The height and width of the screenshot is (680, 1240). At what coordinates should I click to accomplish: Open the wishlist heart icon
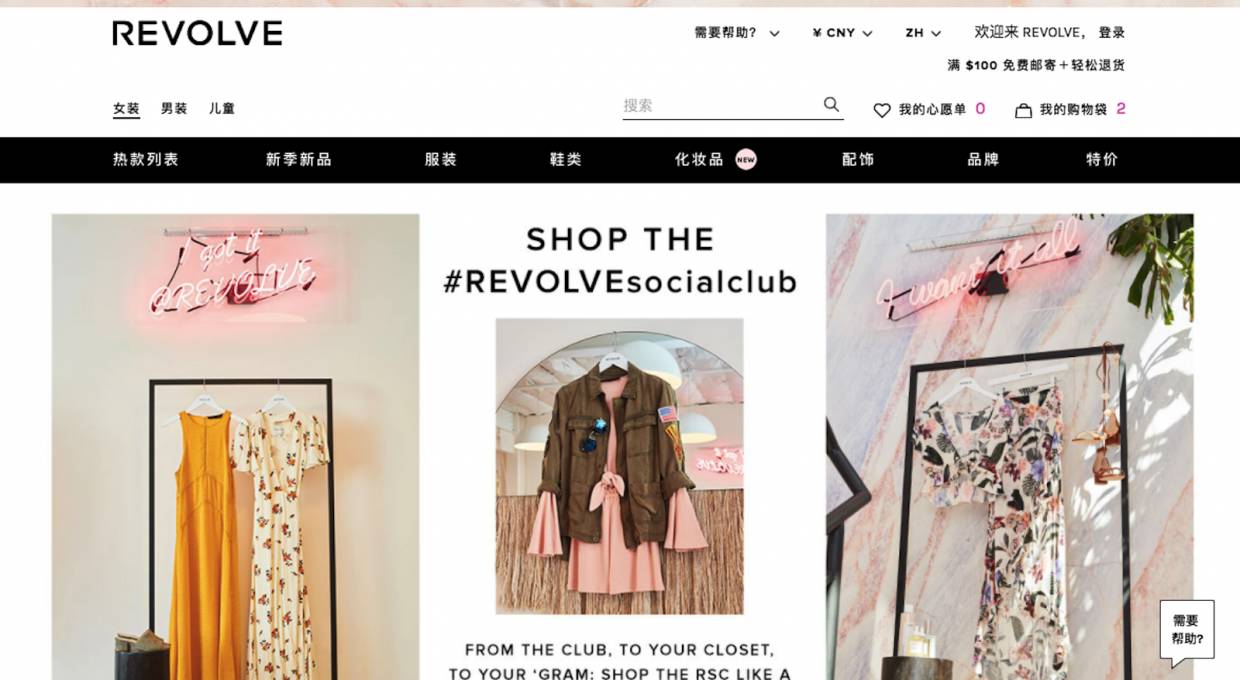(x=882, y=110)
